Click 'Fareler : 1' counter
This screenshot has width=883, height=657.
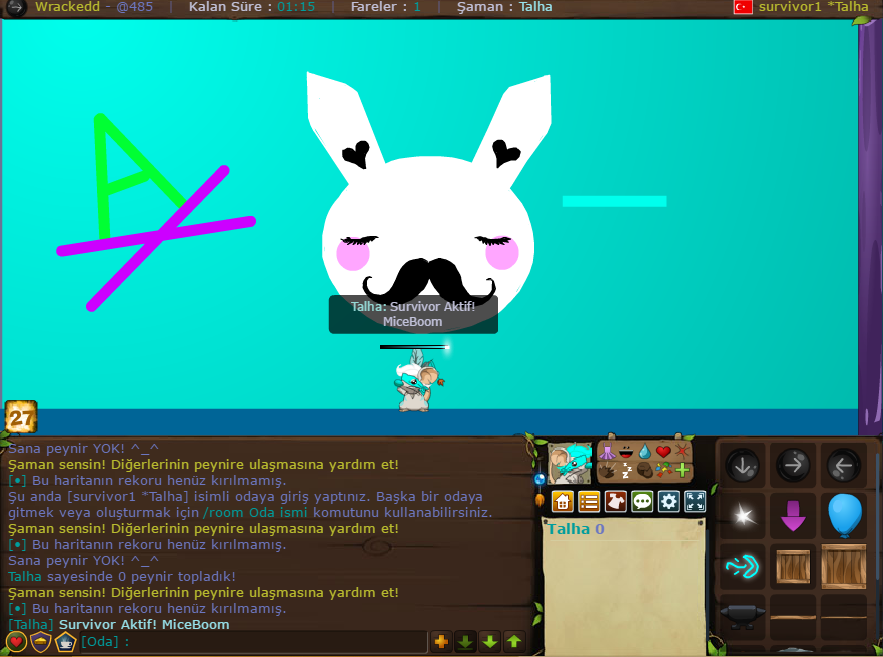point(386,7)
